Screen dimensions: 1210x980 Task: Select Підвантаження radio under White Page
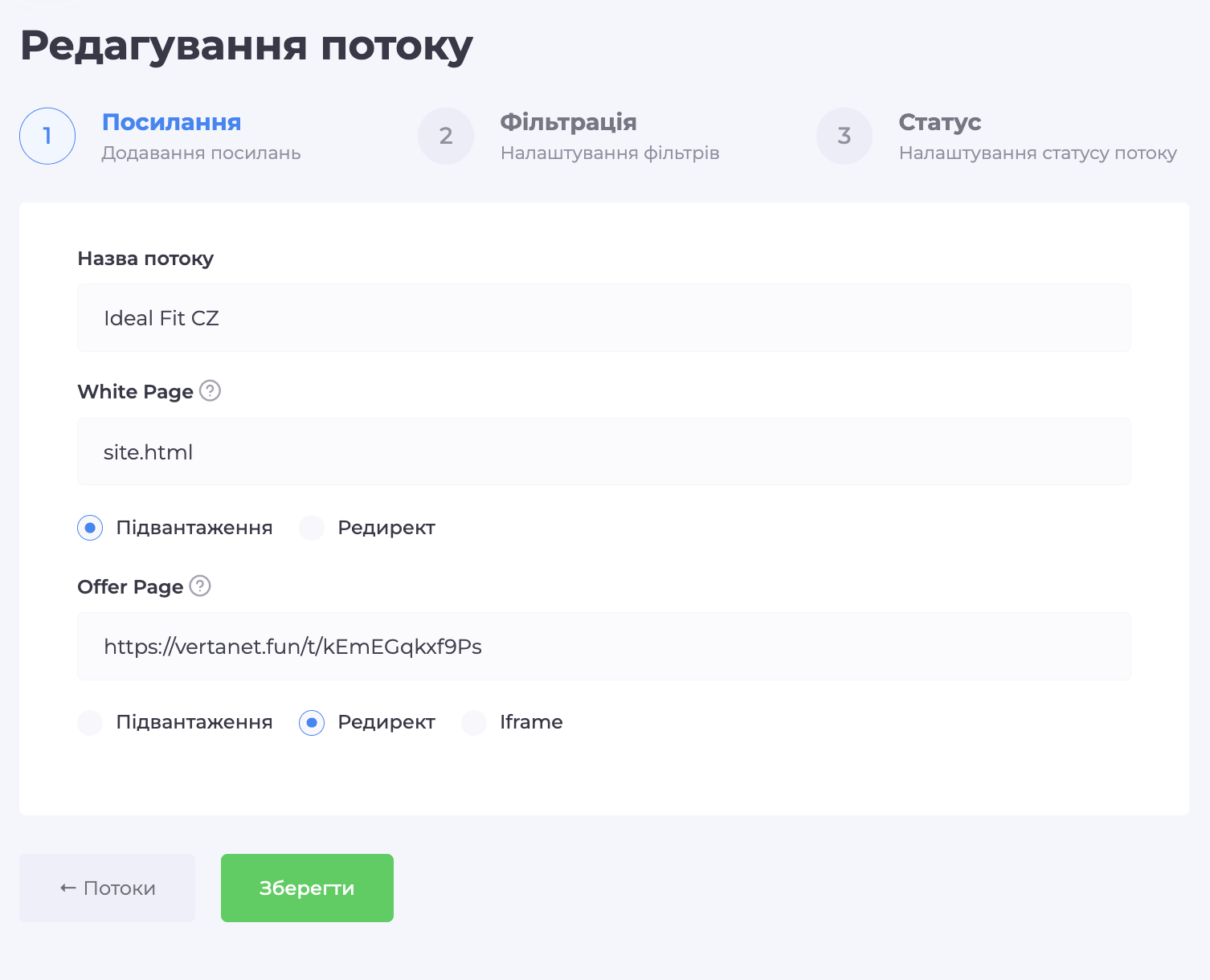[90, 528]
